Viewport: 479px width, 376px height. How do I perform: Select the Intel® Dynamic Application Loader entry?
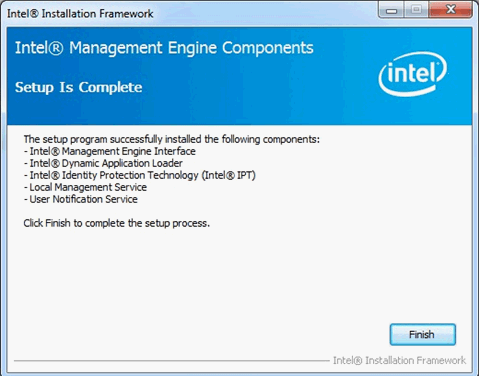coord(103,163)
